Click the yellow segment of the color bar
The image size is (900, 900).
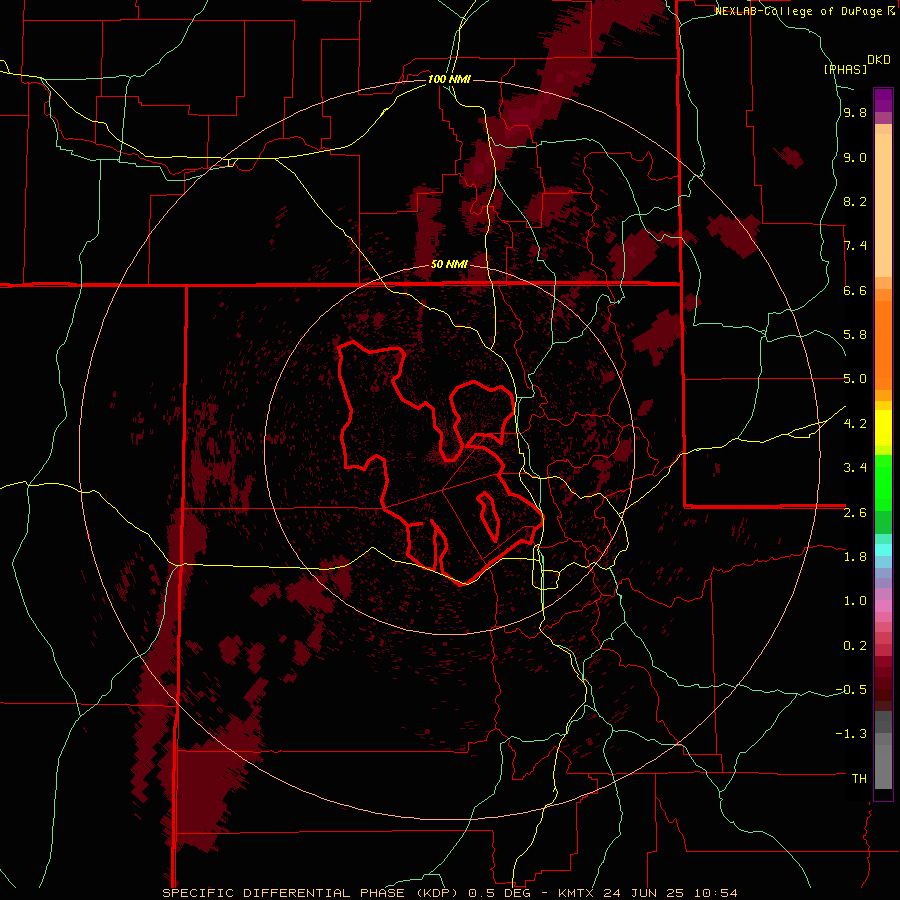[883, 428]
